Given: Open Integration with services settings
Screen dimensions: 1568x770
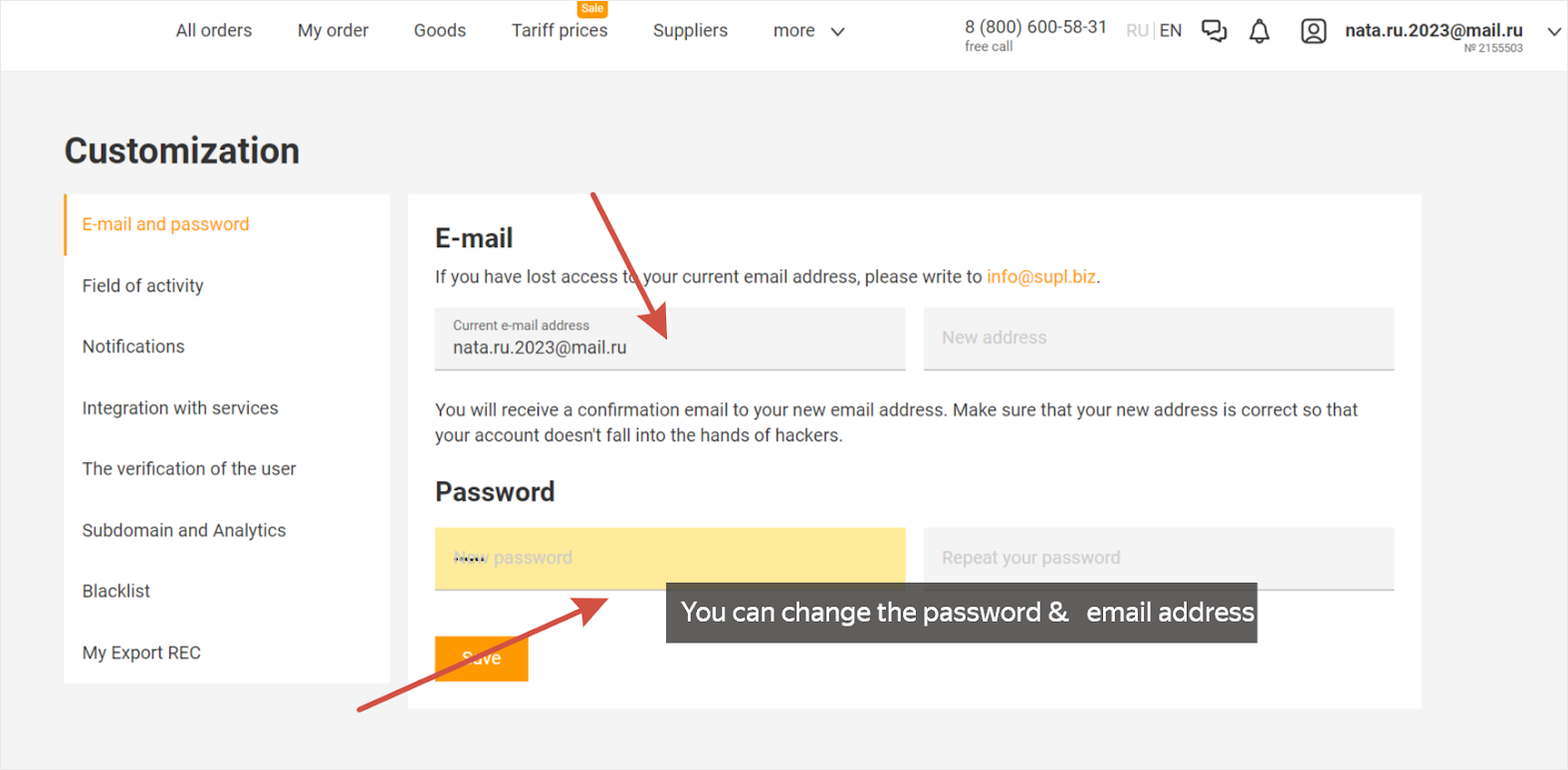Looking at the screenshot, I should (x=180, y=408).
